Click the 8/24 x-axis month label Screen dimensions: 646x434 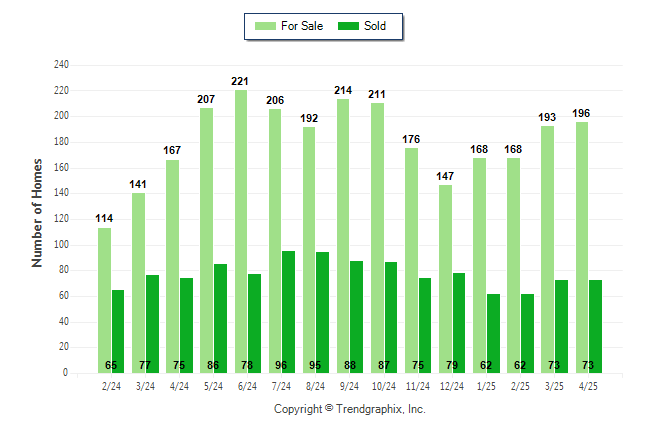click(316, 386)
